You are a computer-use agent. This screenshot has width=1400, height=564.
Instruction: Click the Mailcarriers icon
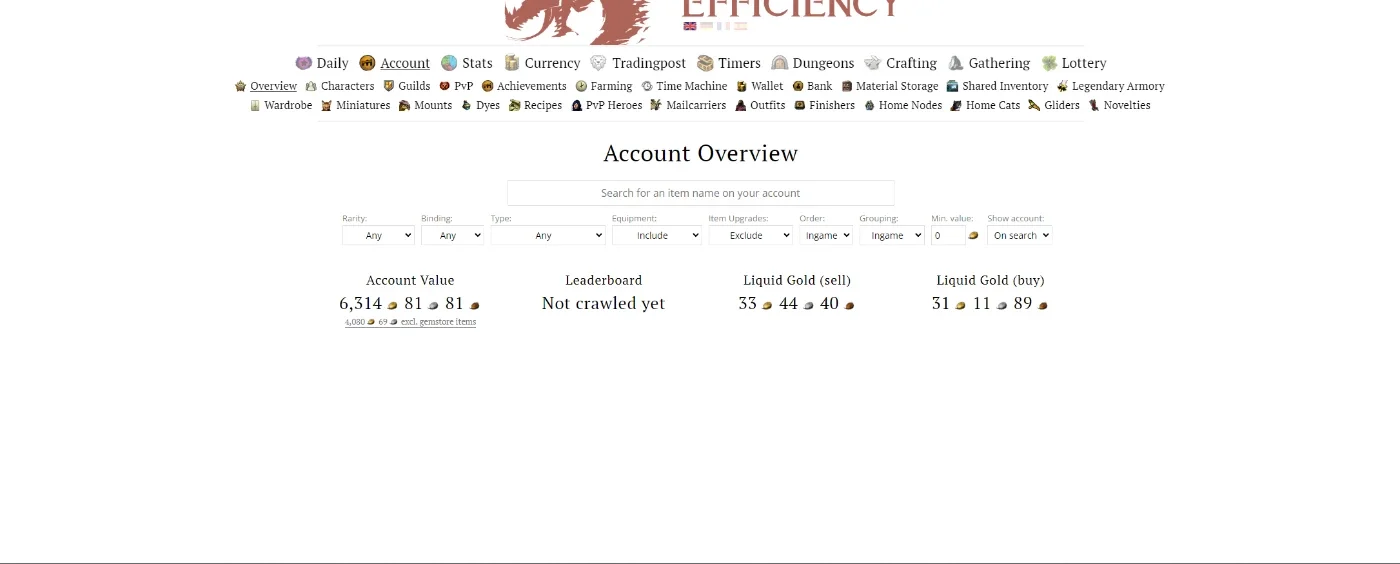pyautogui.click(x=656, y=105)
